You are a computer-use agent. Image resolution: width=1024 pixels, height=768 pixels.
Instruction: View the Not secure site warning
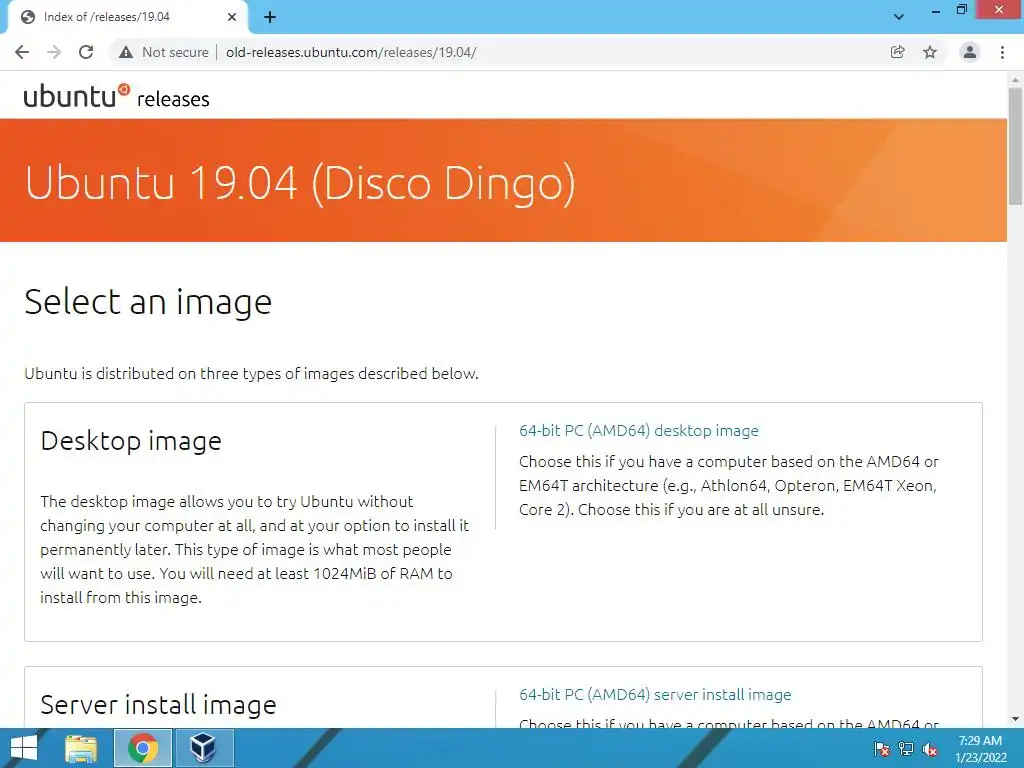(163, 52)
